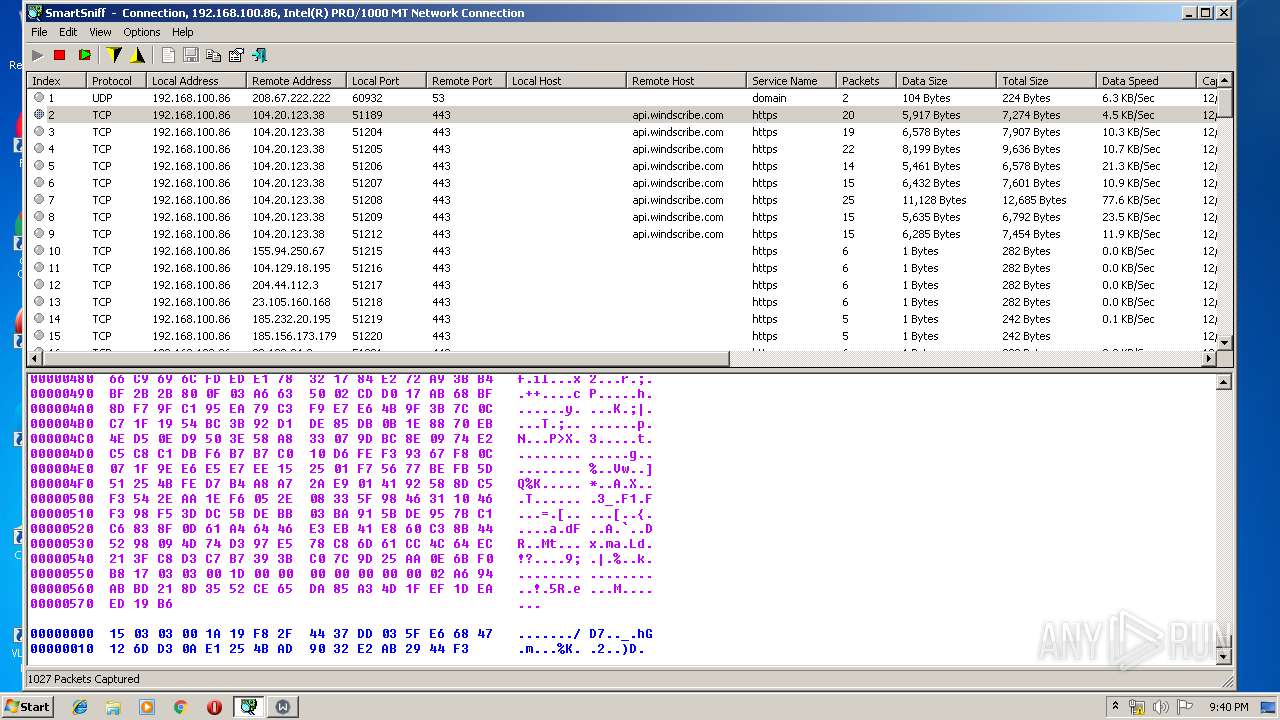Image resolution: width=1280 pixels, height=720 pixels.
Task: Sort by the Packets column header
Action: coord(867,81)
